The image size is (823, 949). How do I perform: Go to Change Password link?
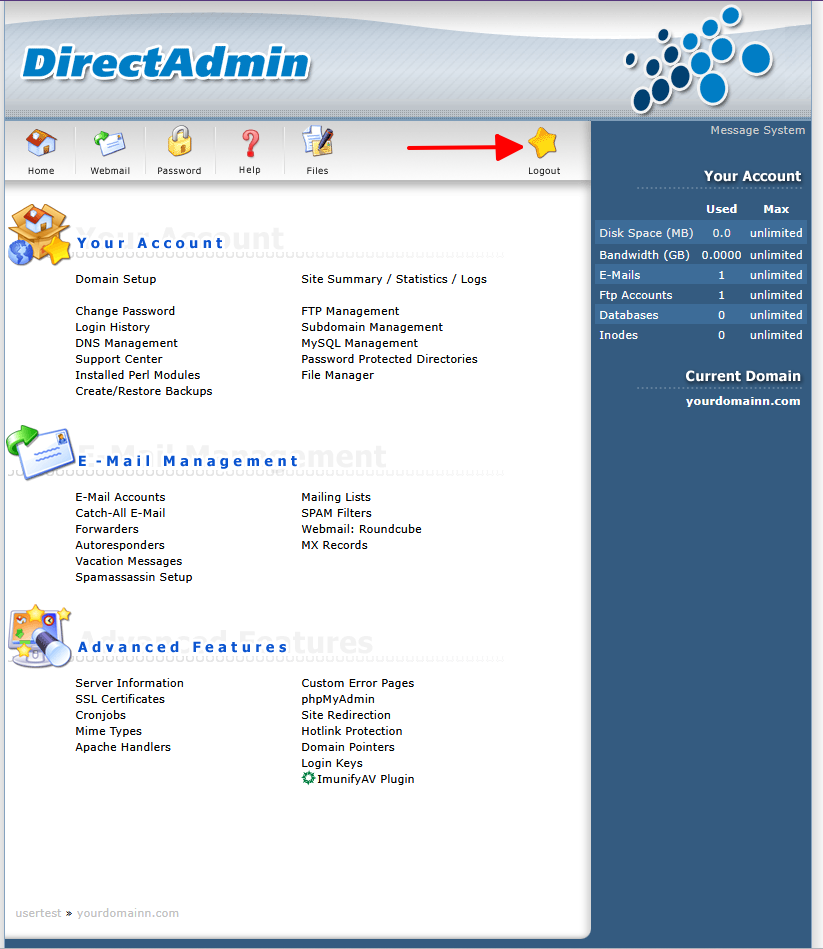coord(125,311)
